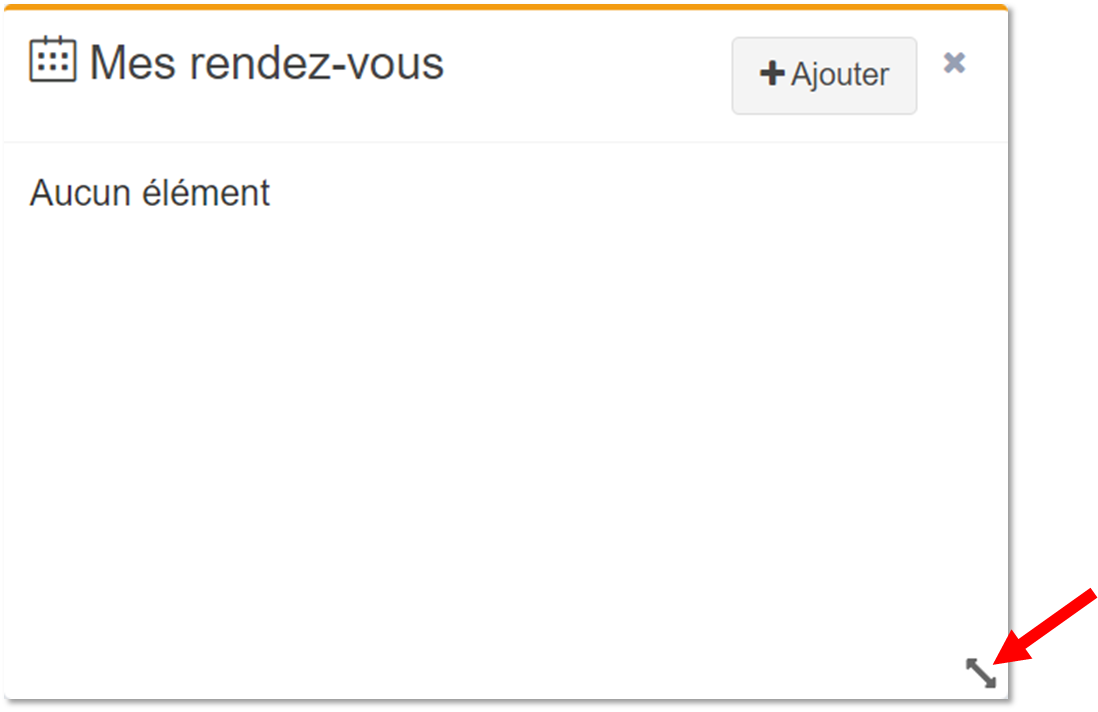Click the diagonal resize arrows icon

980,673
